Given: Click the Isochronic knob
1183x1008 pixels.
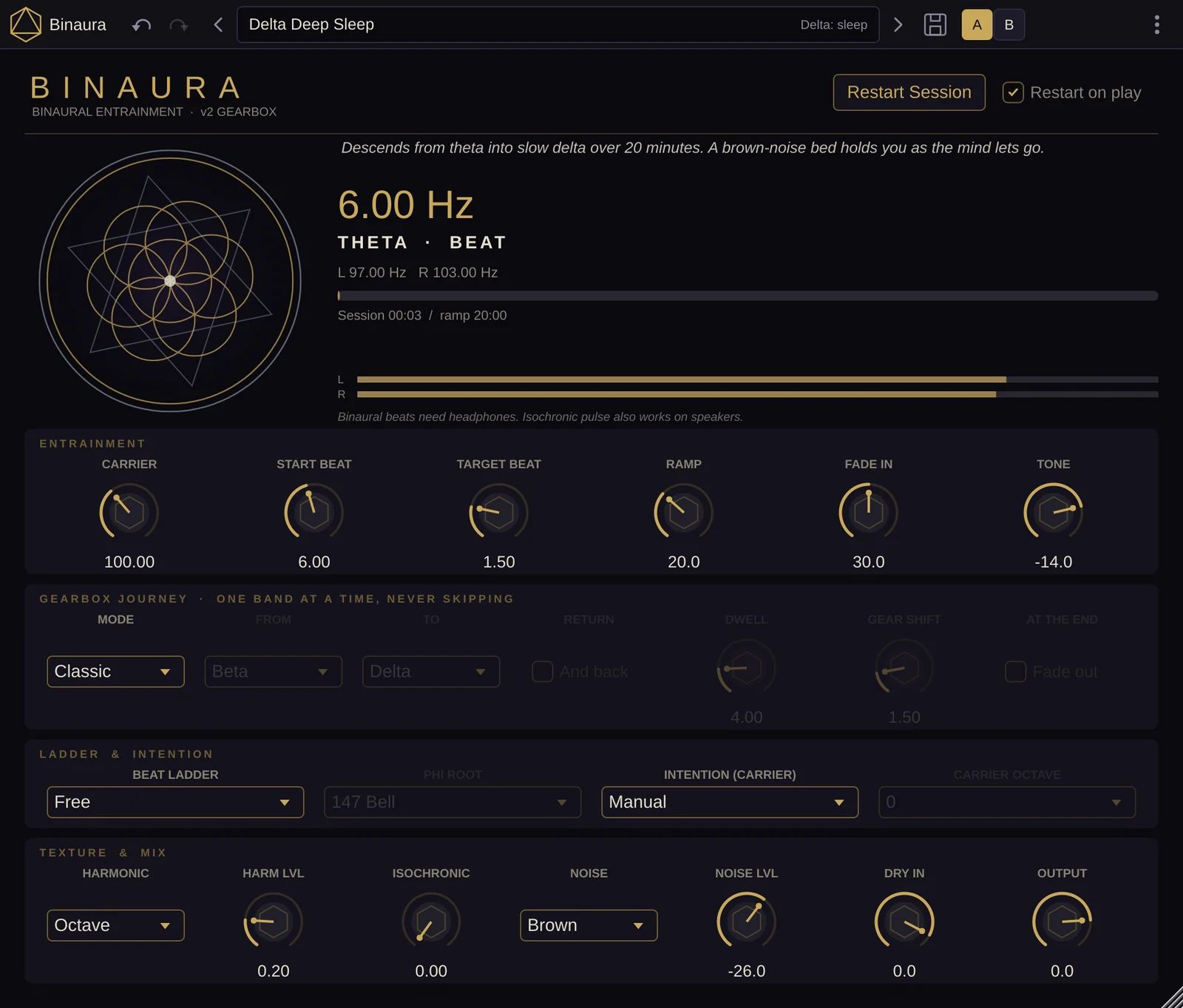Looking at the screenshot, I should [431, 921].
